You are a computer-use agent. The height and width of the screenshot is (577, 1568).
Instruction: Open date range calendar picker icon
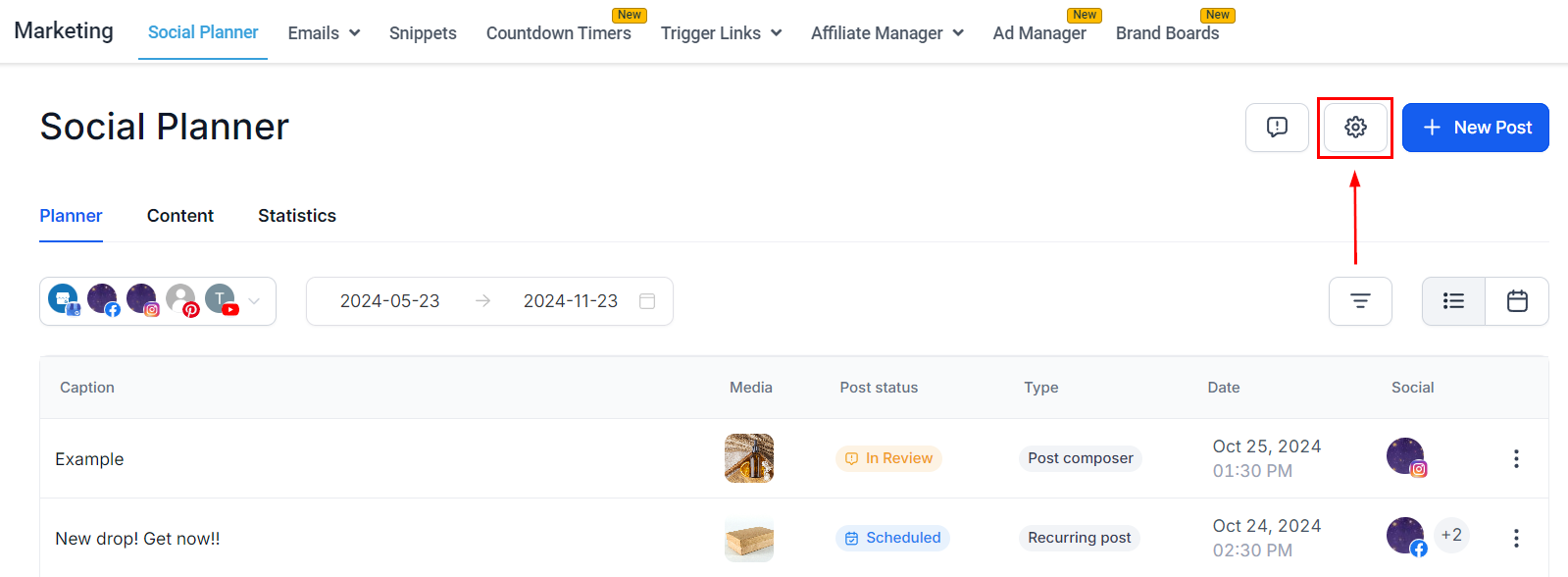point(647,301)
